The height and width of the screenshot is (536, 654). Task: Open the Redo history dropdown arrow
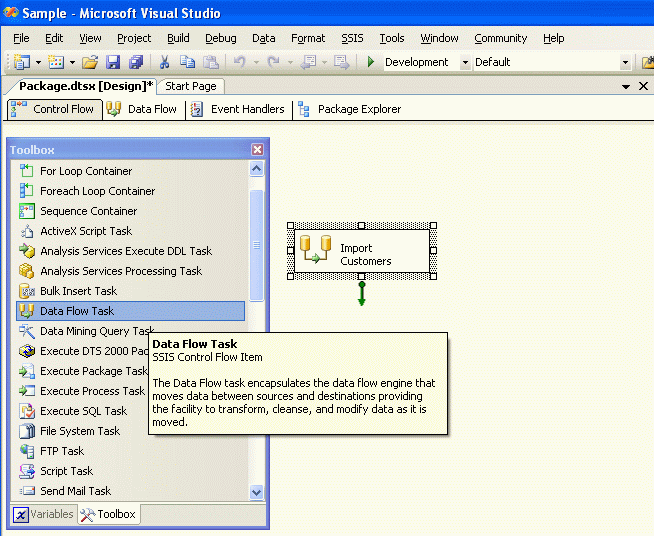tap(290, 63)
